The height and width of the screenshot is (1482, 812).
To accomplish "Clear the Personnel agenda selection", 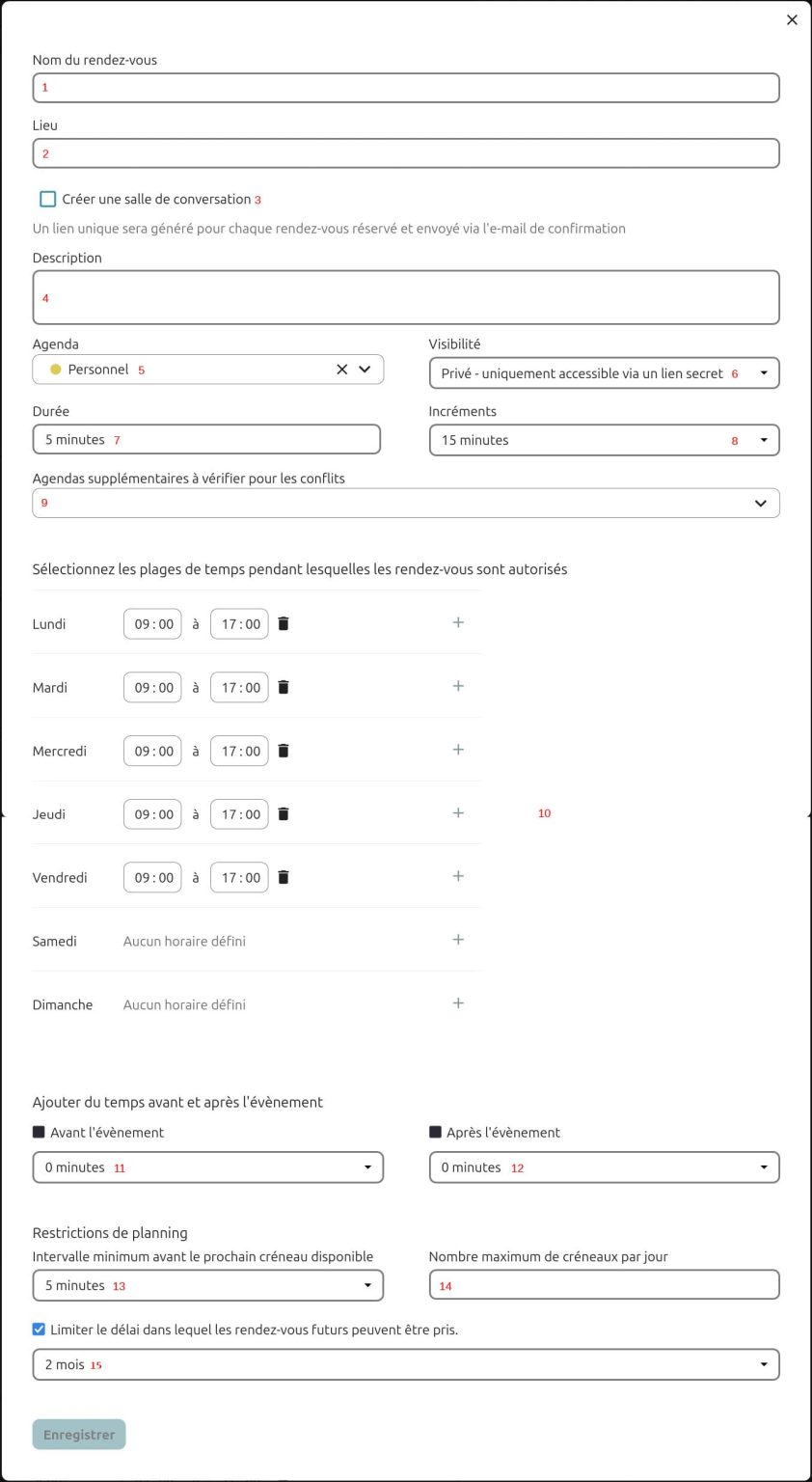I will [x=341, y=370].
